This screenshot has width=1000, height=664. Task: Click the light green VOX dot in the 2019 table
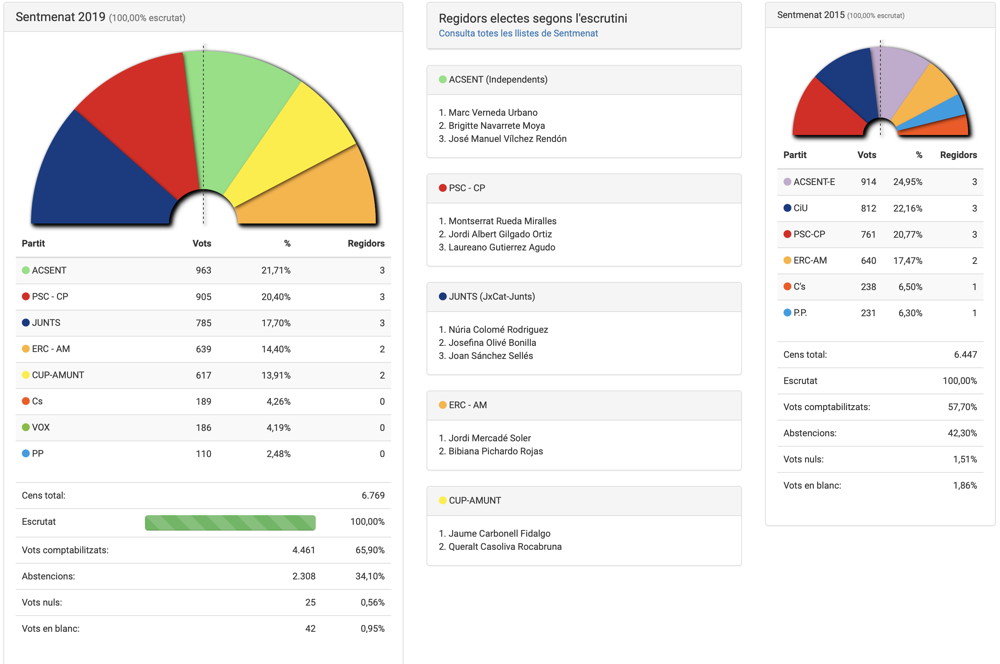tap(26, 427)
